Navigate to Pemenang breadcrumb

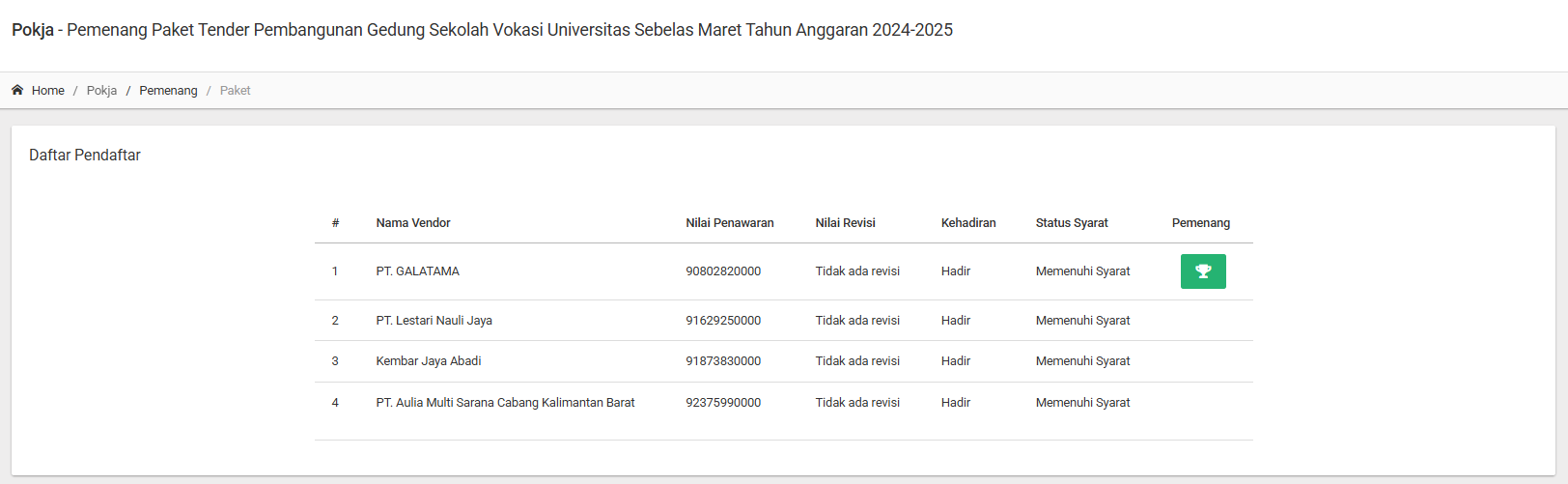(168, 91)
